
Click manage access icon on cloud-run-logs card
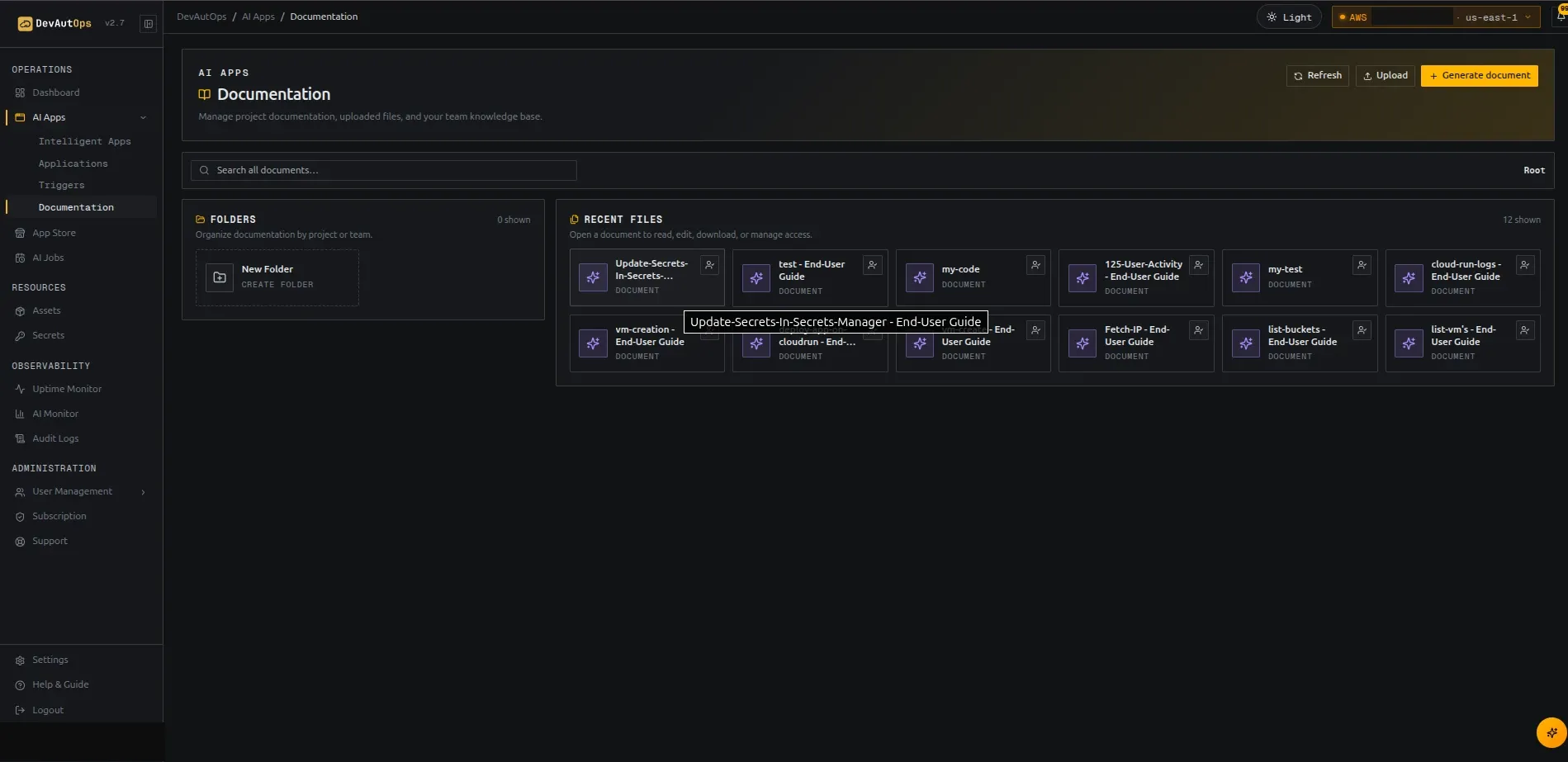(1525, 265)
